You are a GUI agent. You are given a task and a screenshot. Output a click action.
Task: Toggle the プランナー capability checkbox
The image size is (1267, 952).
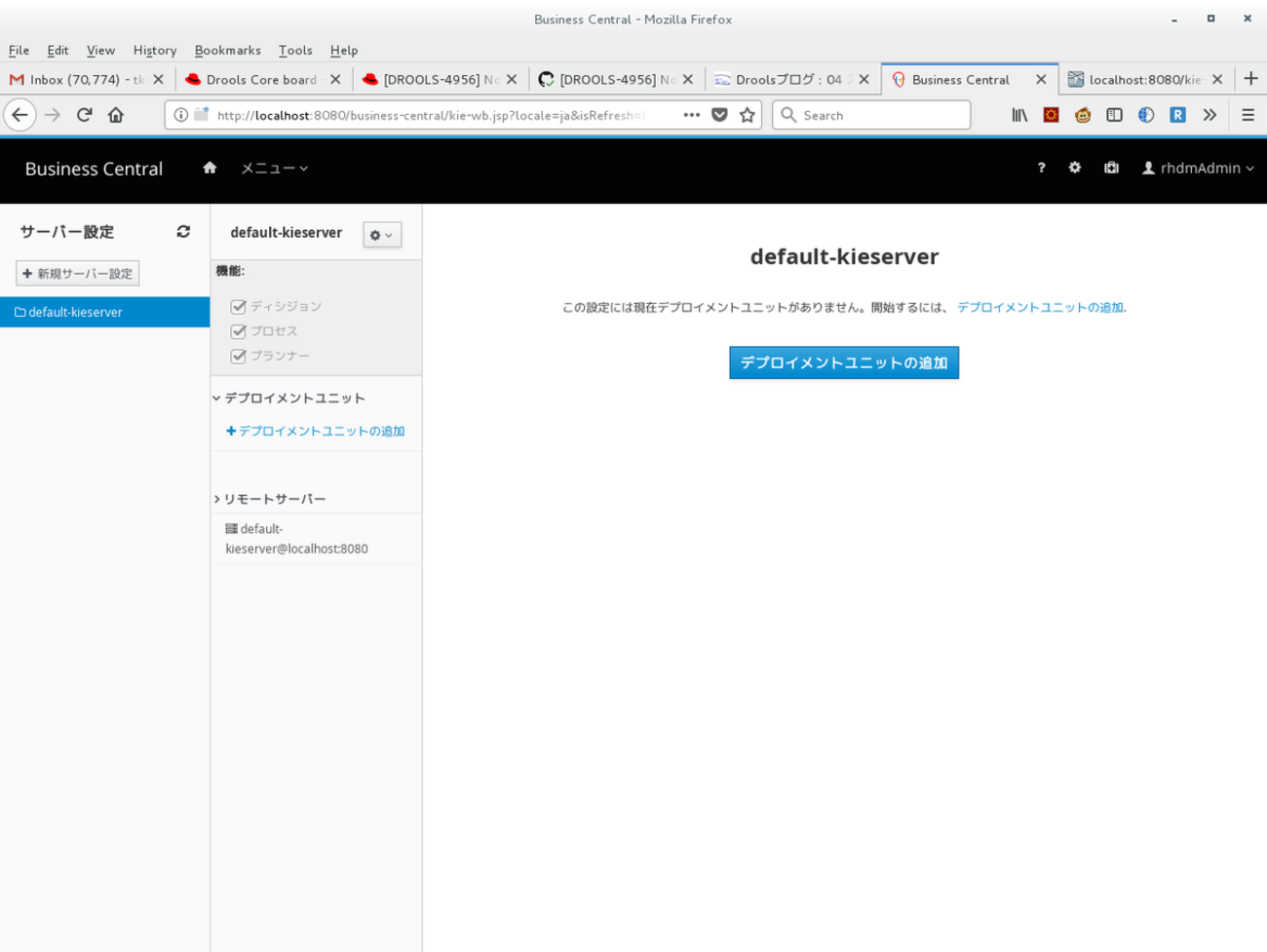[238, 357]
